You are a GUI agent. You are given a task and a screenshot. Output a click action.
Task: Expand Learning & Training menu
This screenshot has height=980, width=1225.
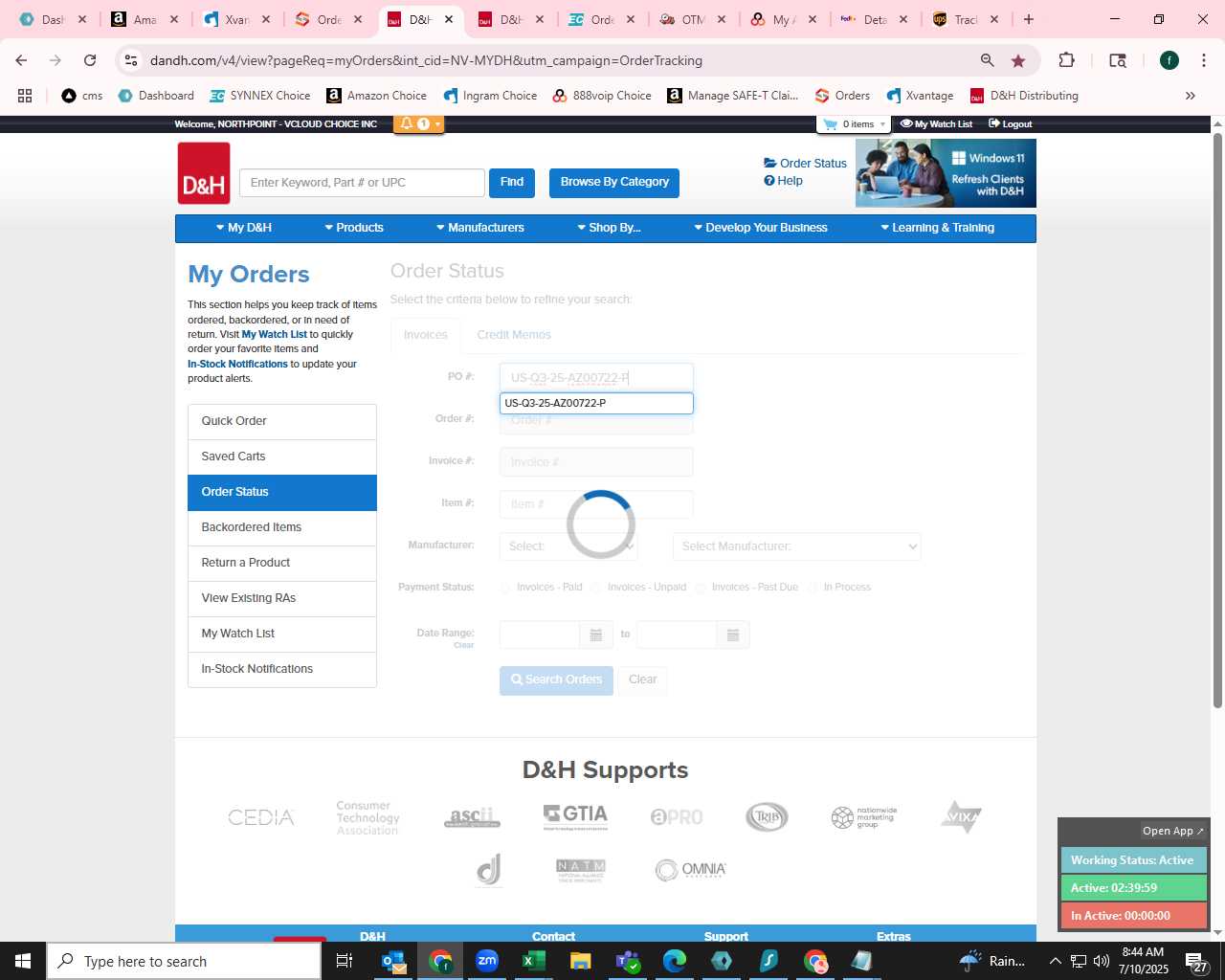937,228
